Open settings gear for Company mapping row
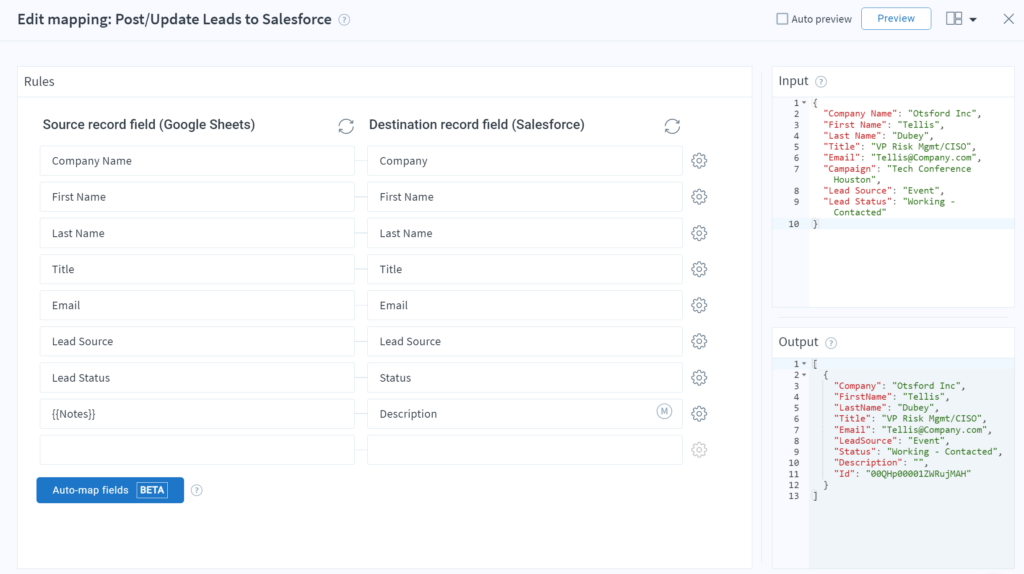This screenshot has height=574, width=1024. tap(699, 161)
